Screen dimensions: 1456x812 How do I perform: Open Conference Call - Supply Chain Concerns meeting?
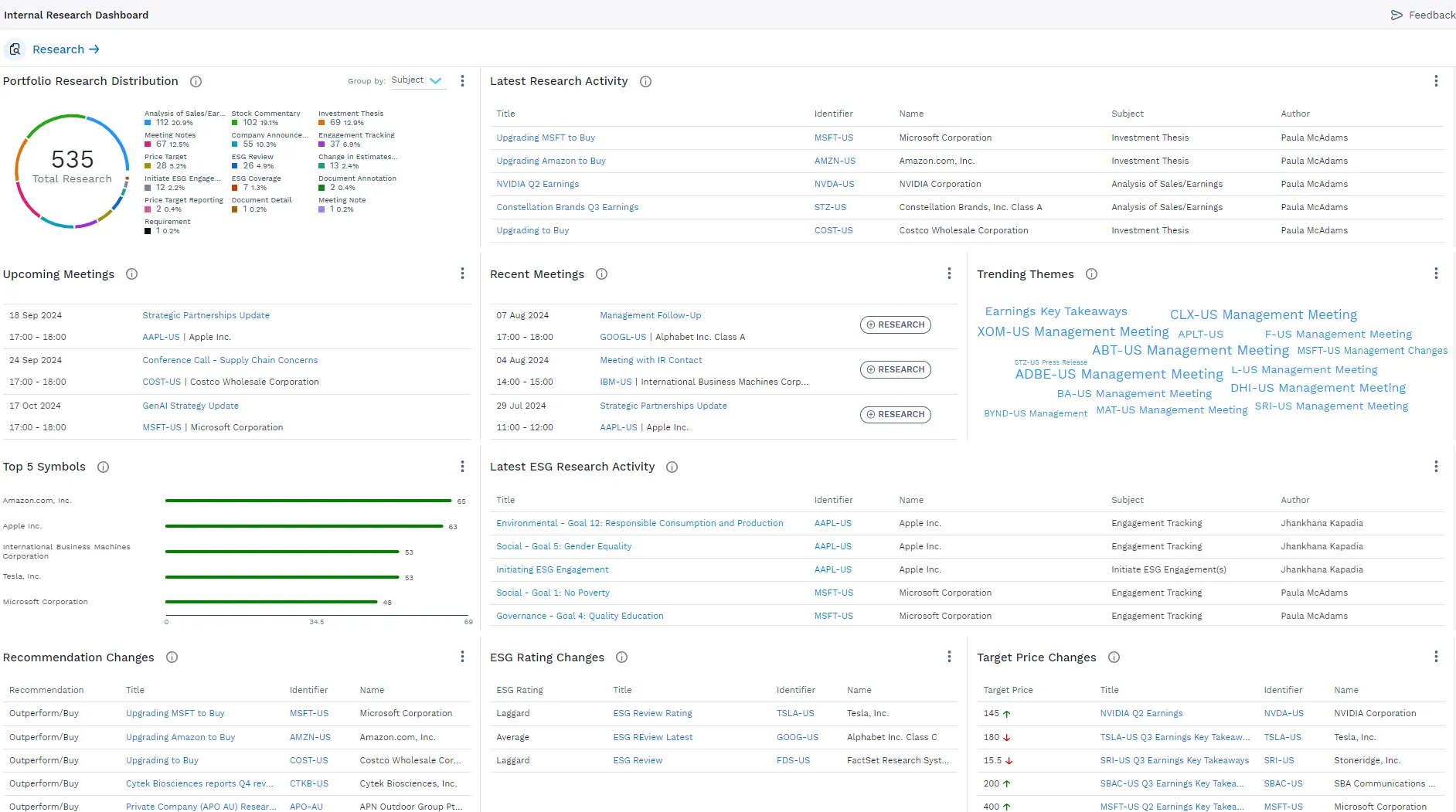[x=230, y=360]
